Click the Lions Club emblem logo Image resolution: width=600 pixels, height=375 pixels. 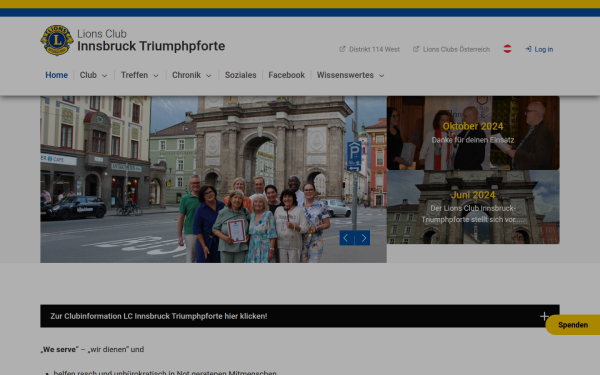tap(57, 40)
